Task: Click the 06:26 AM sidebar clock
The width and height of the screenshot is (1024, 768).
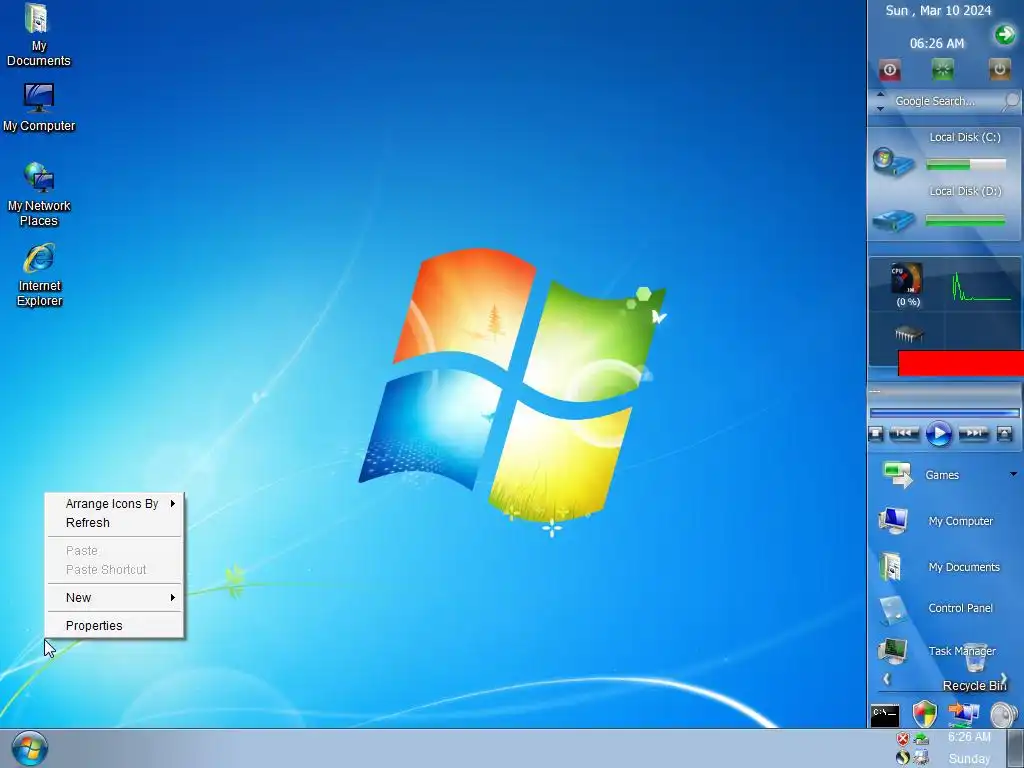Action: (x=936, y=43)
